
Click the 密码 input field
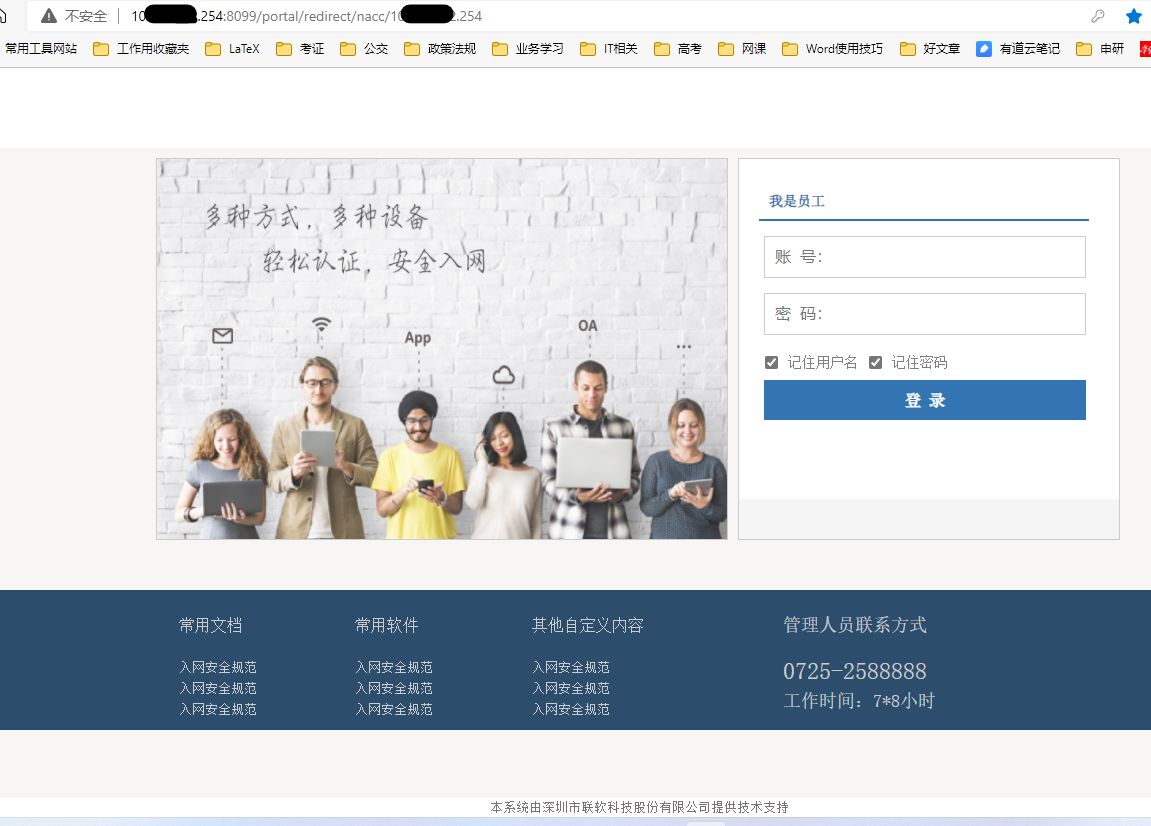[x=924, y=314]
